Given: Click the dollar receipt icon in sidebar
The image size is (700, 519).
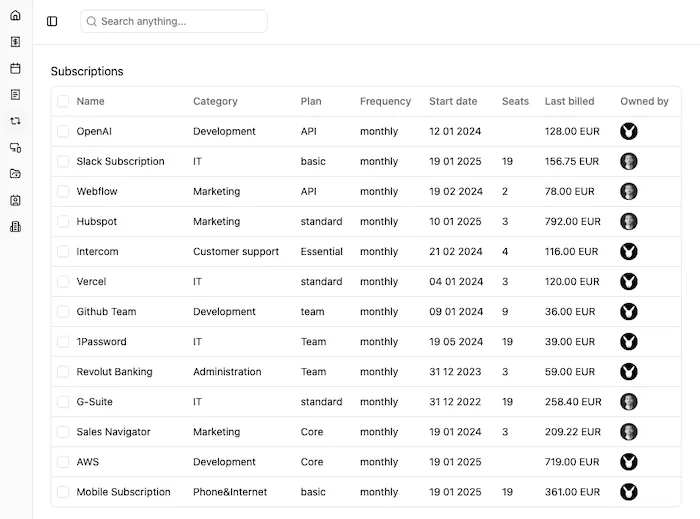Looking at the screenshot, I should [15, 42].
